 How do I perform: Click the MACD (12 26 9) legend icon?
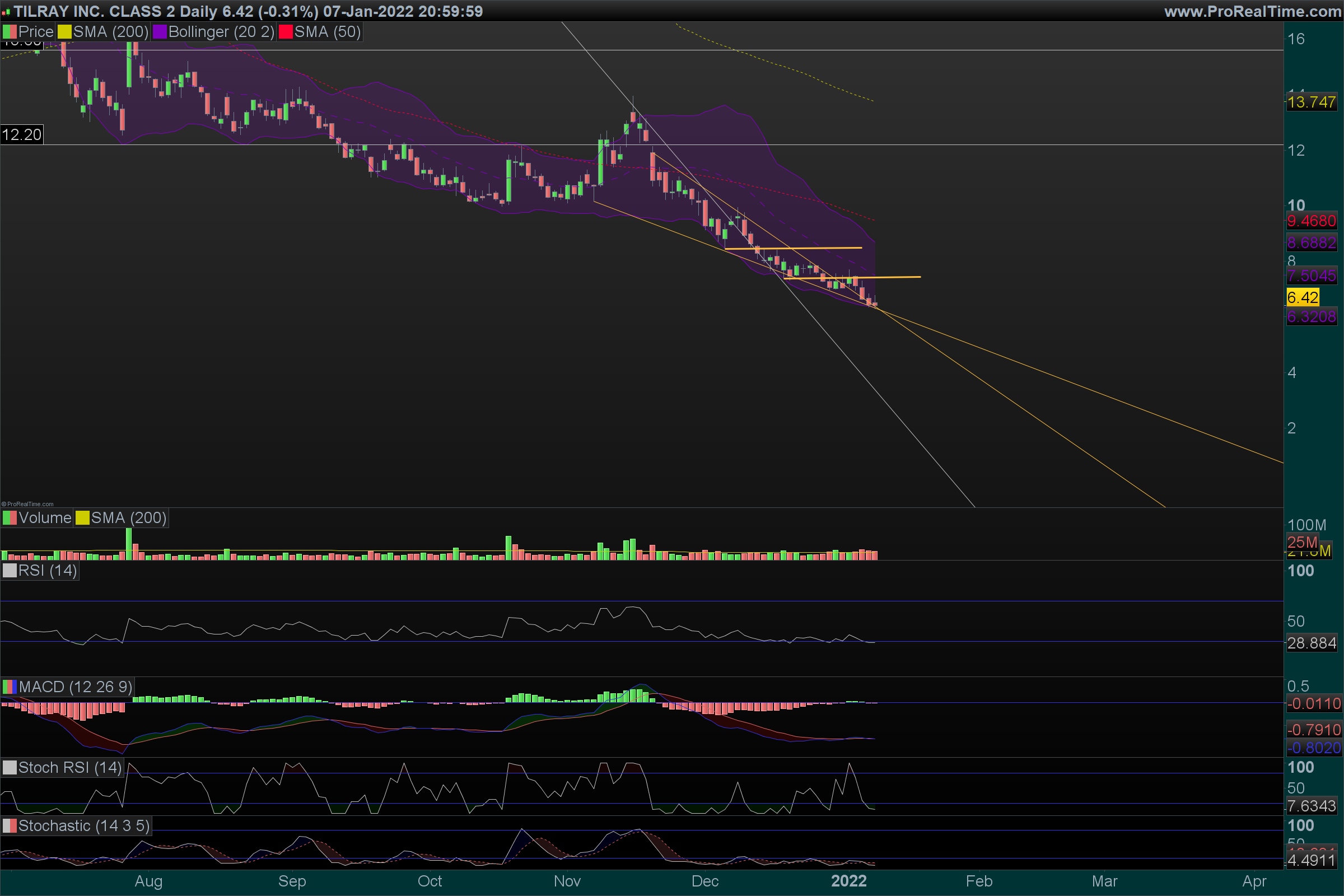(x=10, y=687)
